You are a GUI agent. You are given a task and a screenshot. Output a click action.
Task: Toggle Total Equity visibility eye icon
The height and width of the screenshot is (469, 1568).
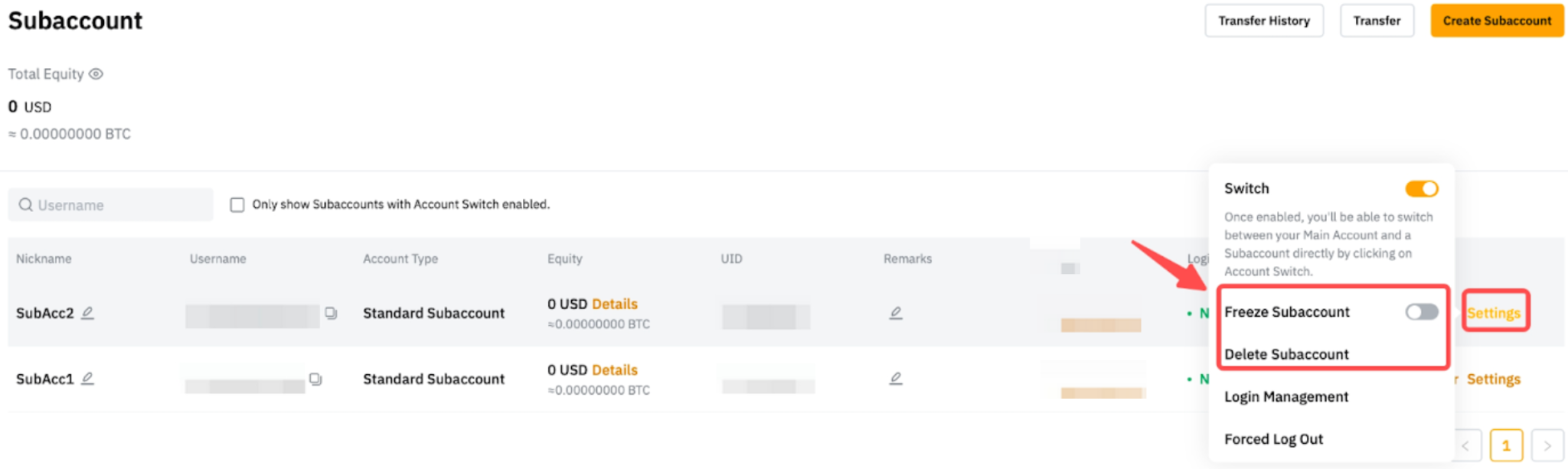96,74
